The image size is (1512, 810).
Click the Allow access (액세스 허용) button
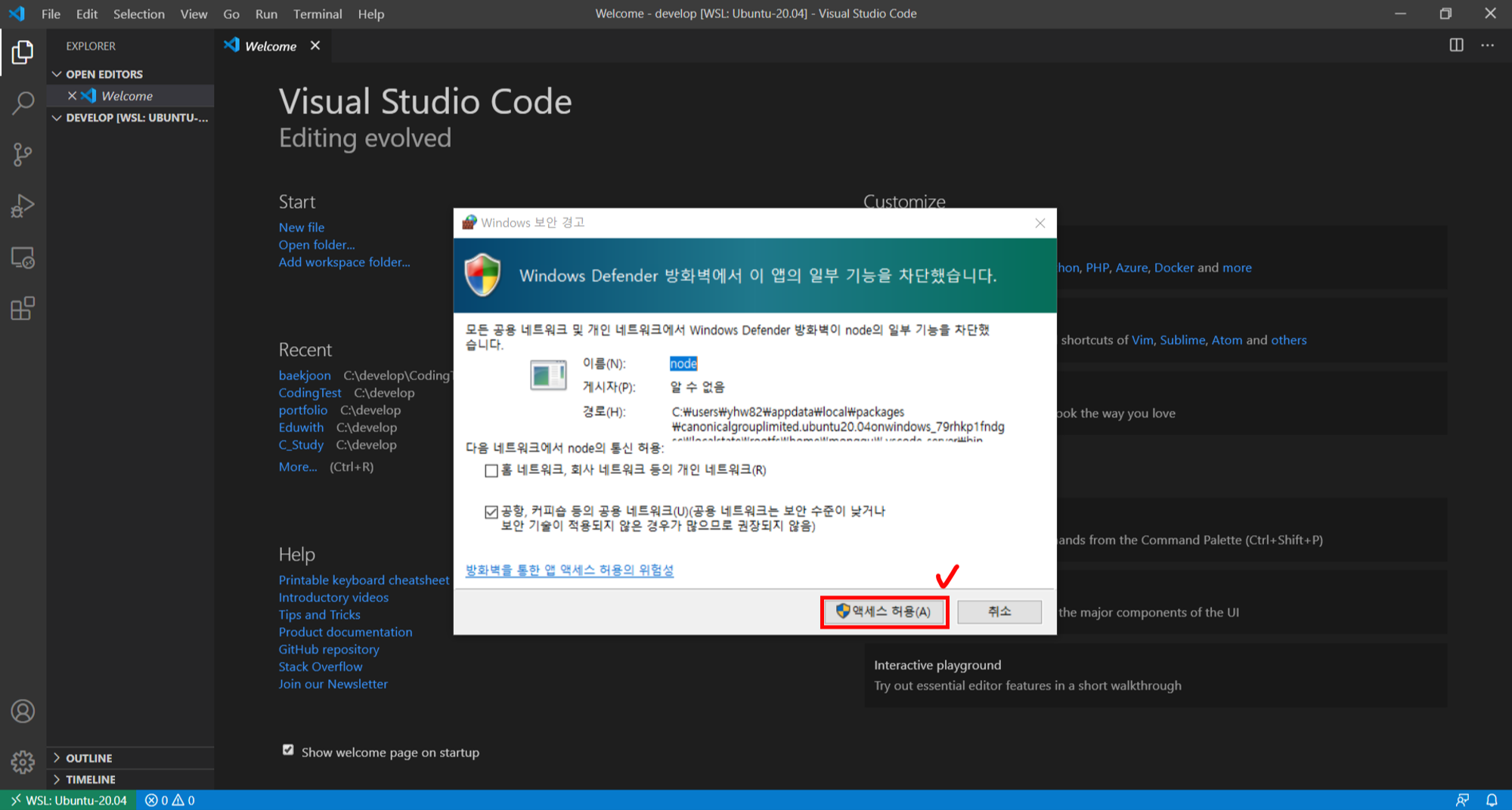[x=884, y=612]
